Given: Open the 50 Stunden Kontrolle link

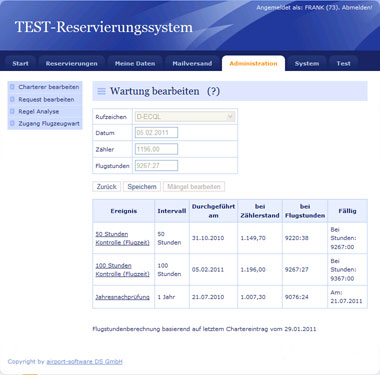Looking at the screenshot, I should pyautogui.click(x=122, y=238).
